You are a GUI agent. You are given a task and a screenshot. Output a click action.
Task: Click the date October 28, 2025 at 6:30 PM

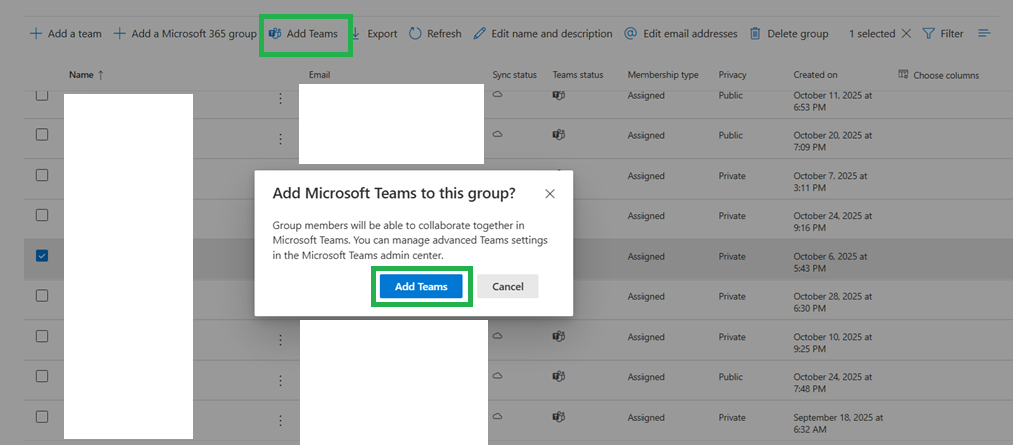[833, 302]
